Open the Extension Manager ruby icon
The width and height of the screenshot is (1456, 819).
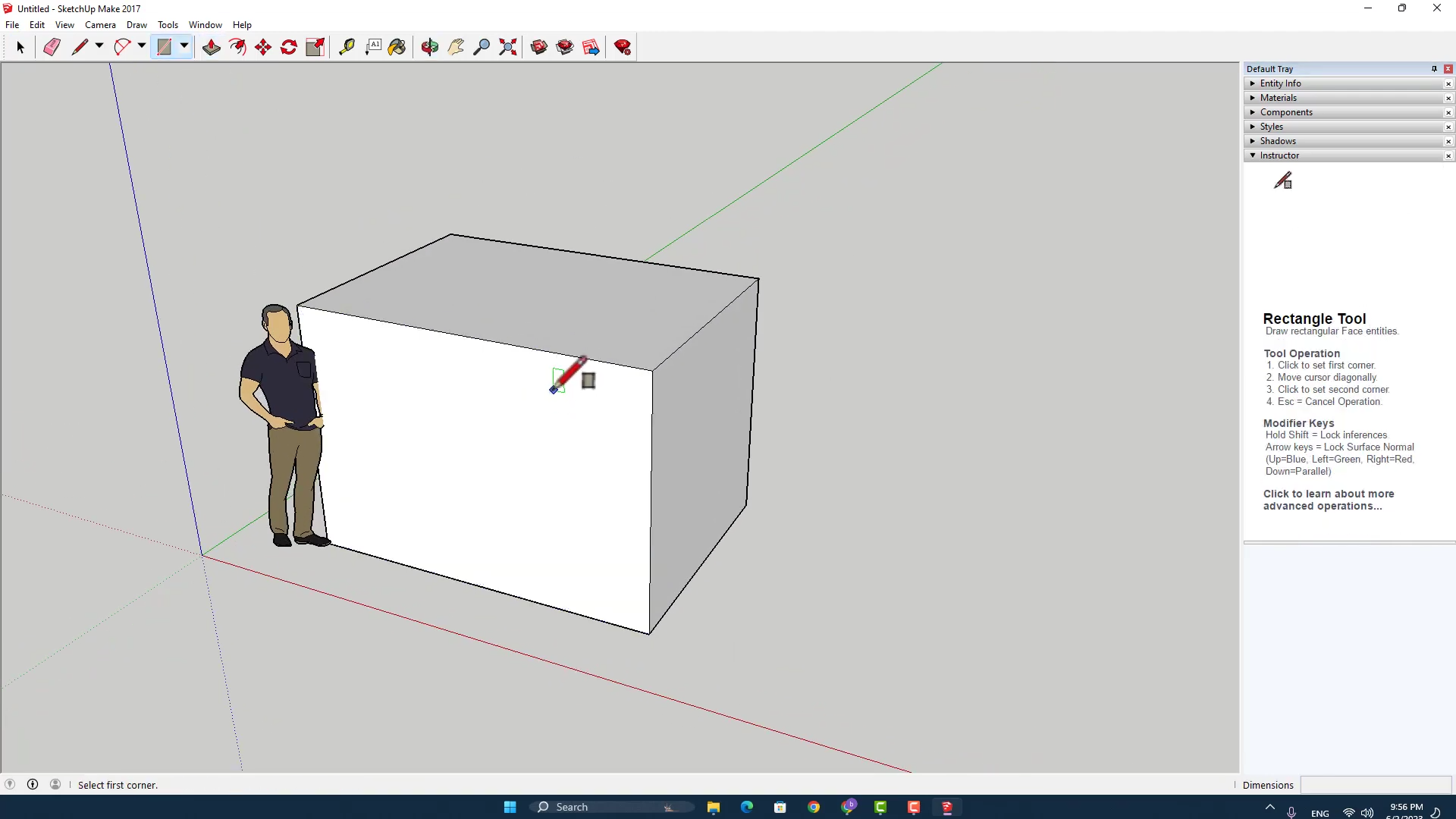[623, 47]
